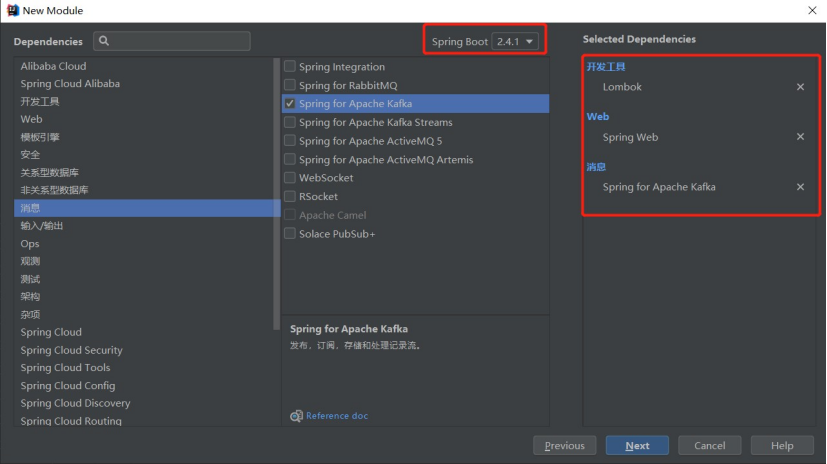Enable Spring for Apache ActiveMQ 5
This screenshot has width=827, height=464.
coord(290,141)
